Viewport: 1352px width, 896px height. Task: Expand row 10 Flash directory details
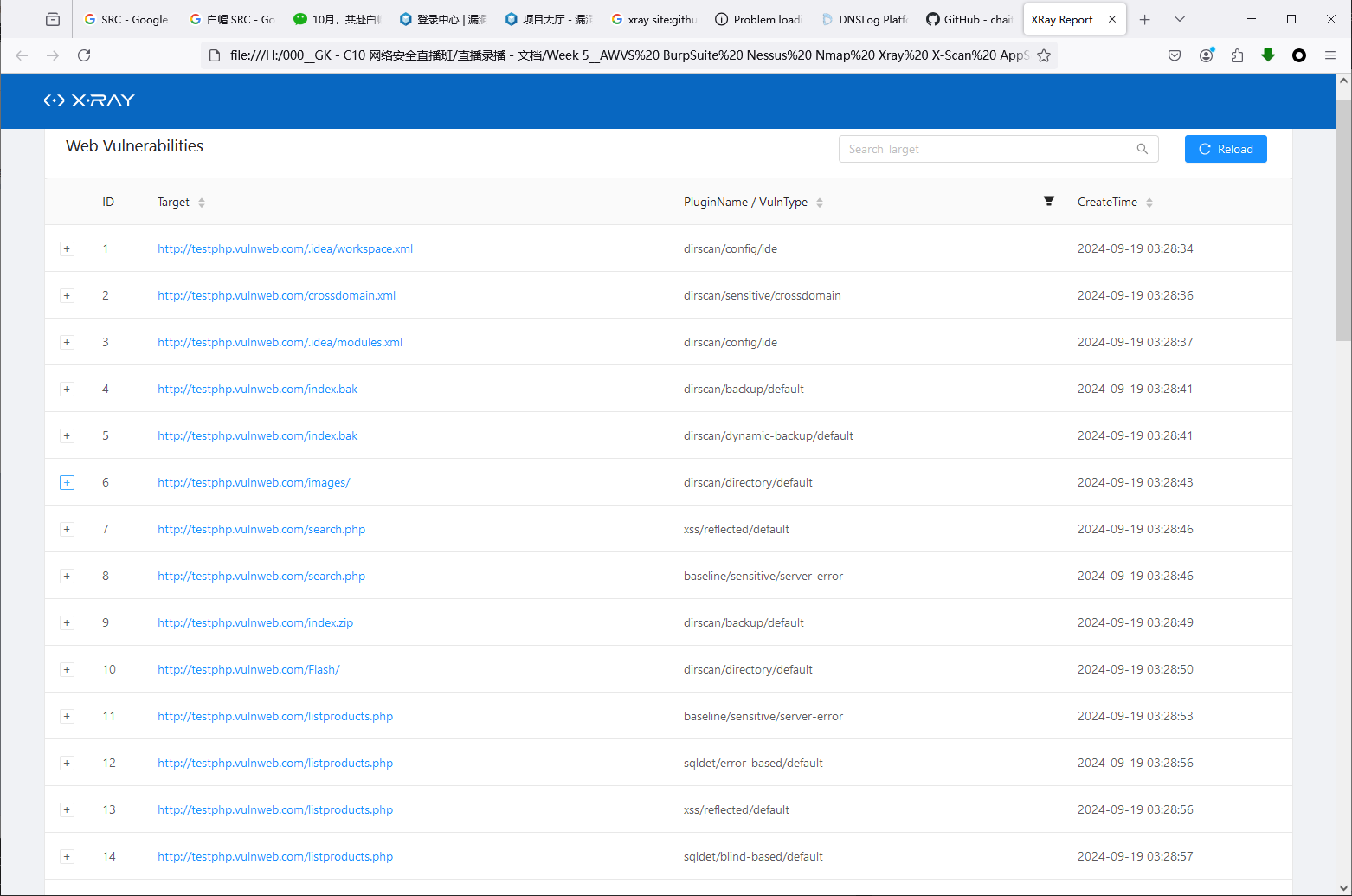tap(67, 669)
